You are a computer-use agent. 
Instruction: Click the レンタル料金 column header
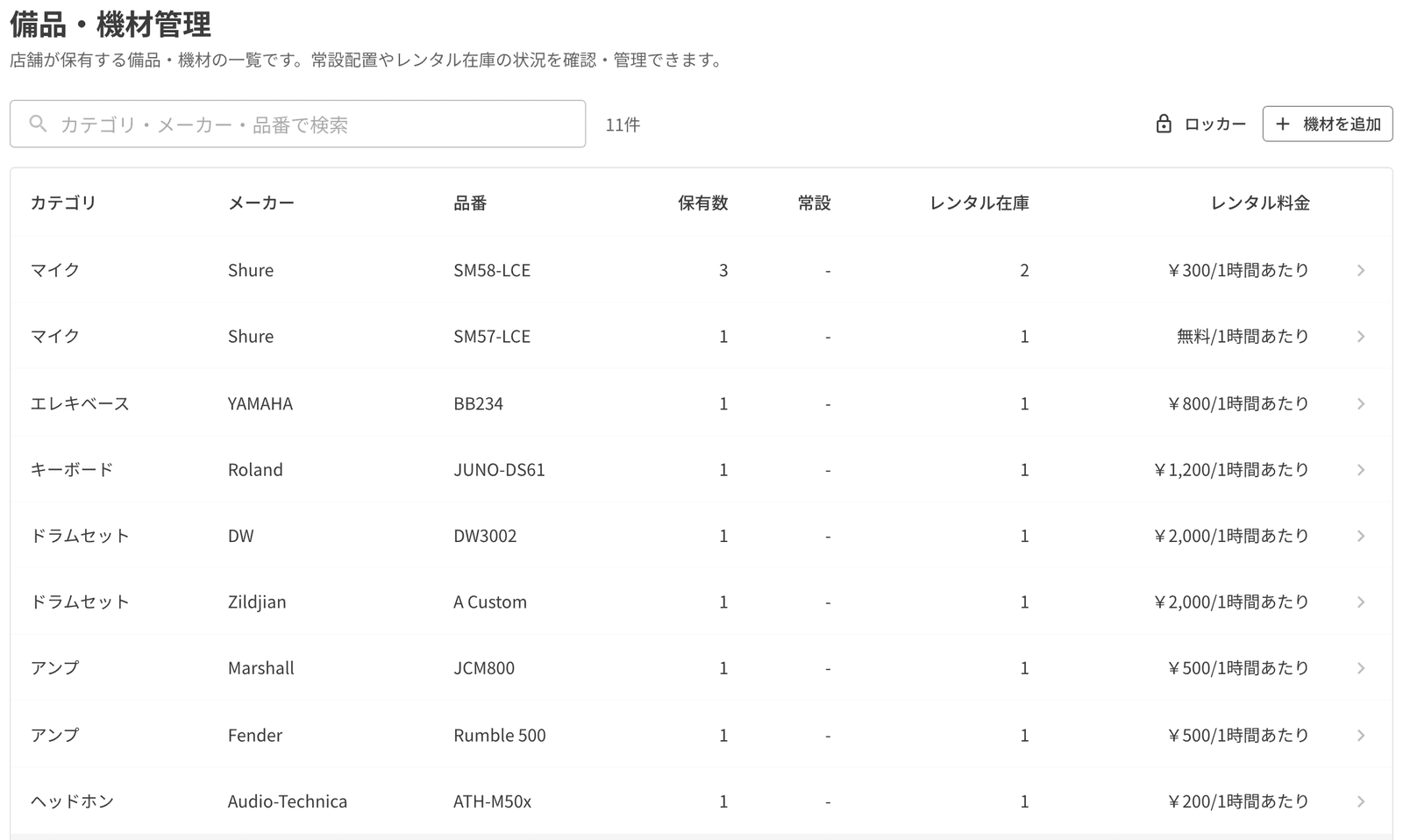click(x=1260, y=203)
